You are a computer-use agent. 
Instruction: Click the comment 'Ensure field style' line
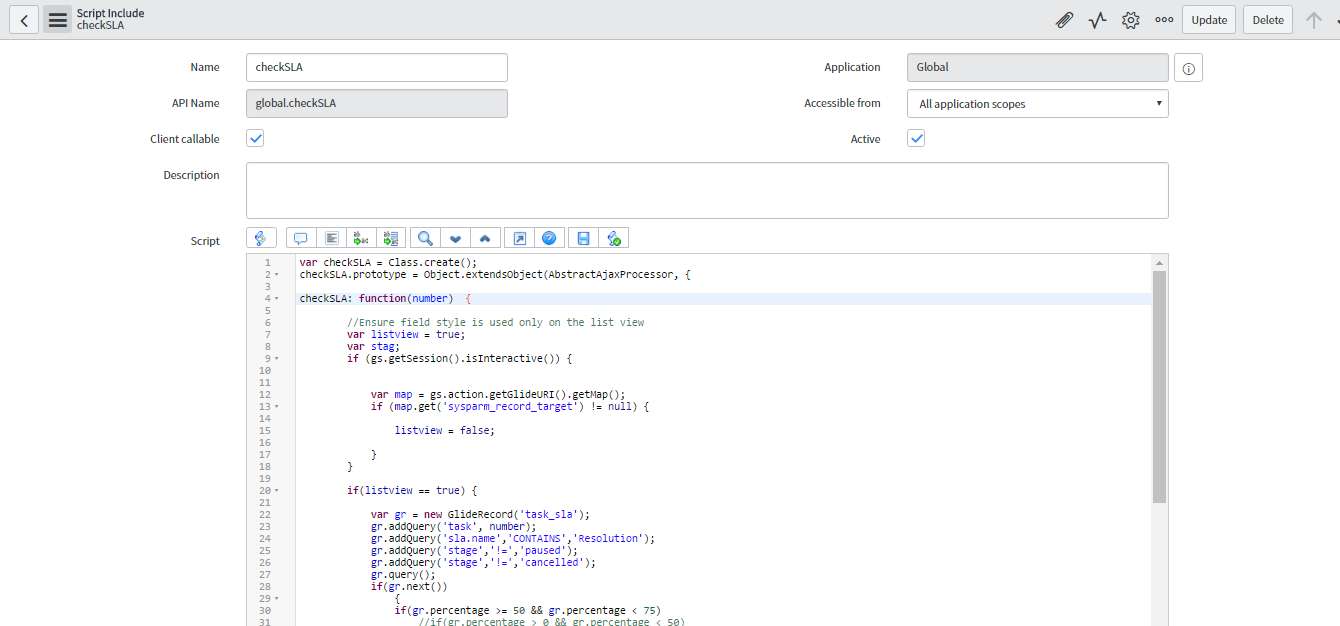tap(495, 322)
